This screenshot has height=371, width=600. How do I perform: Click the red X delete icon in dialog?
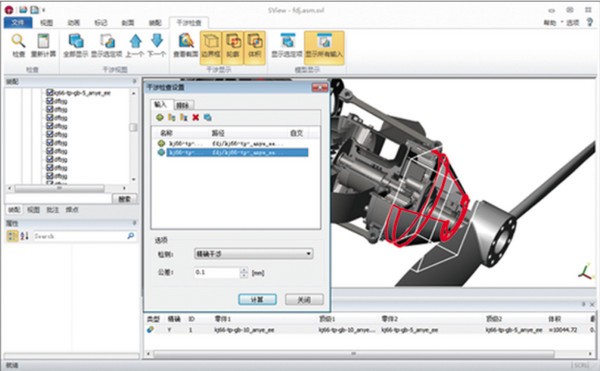pos(196,117)
